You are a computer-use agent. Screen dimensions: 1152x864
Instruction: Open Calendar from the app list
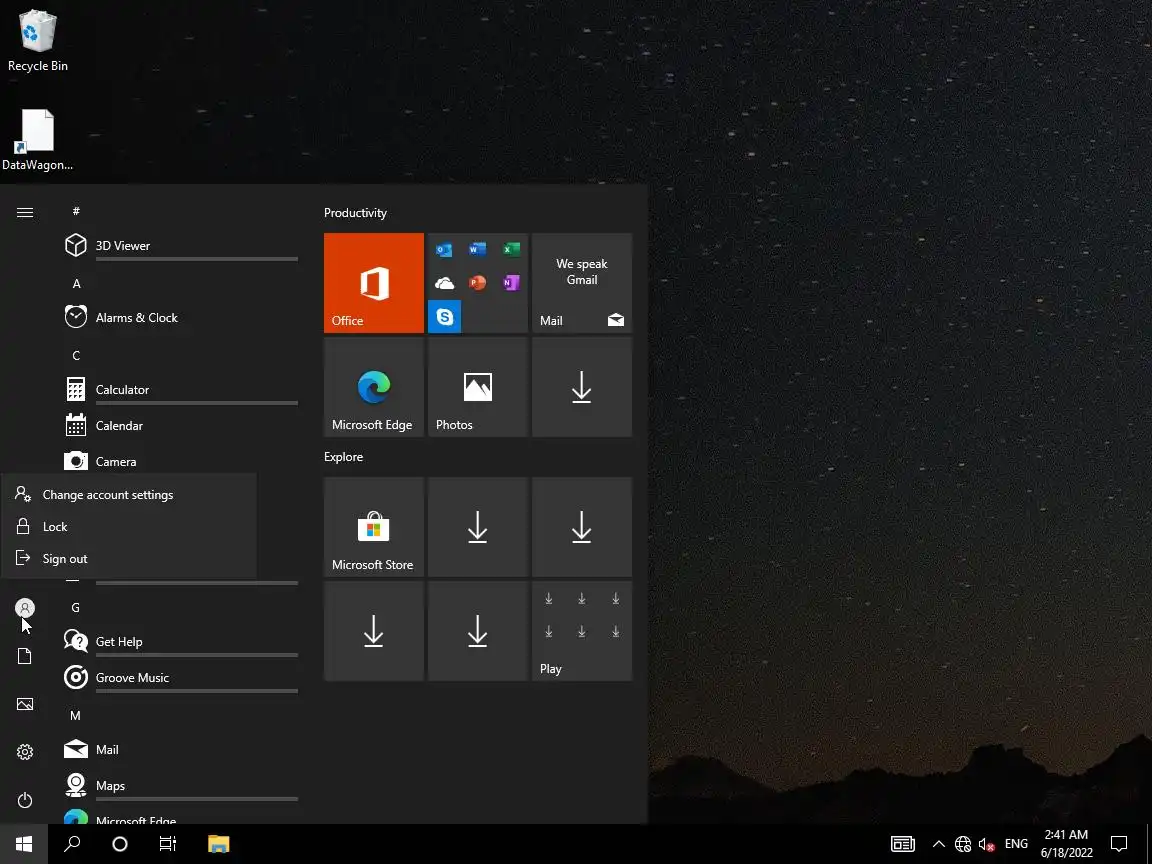[x=181, y=425]
